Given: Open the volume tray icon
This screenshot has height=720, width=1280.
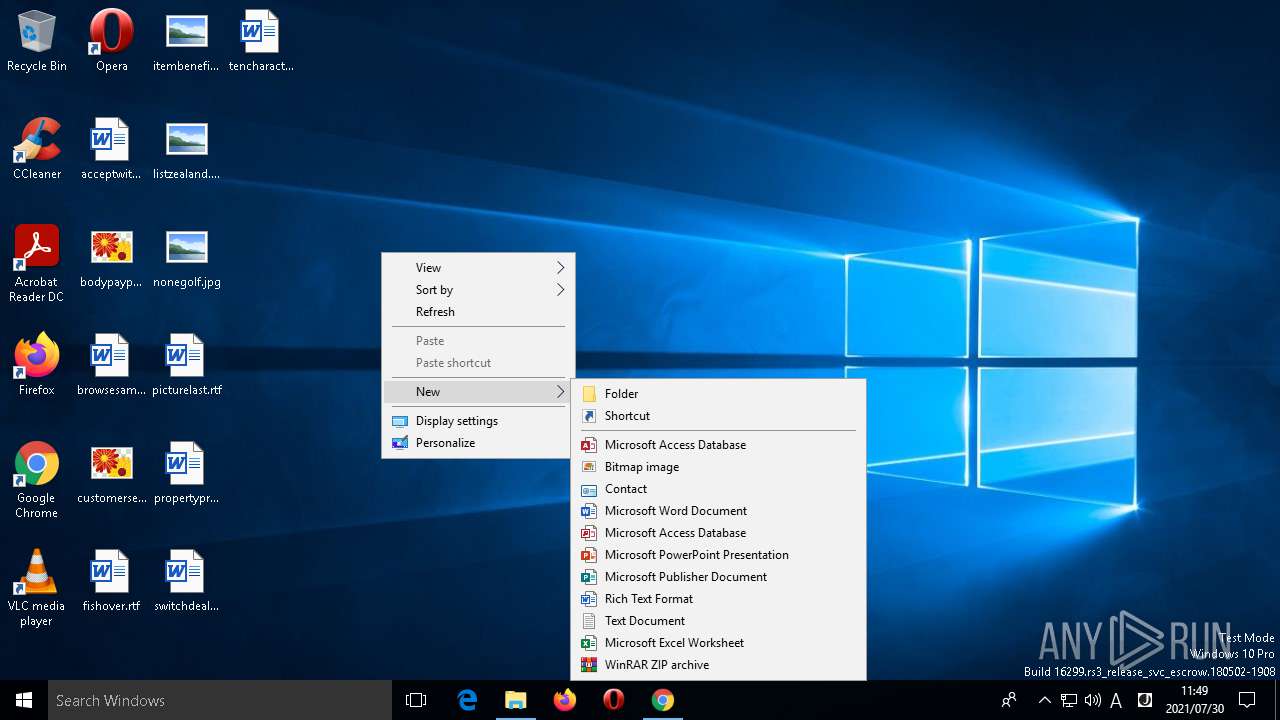Looking at the screenshot, I should (1092, 700).
